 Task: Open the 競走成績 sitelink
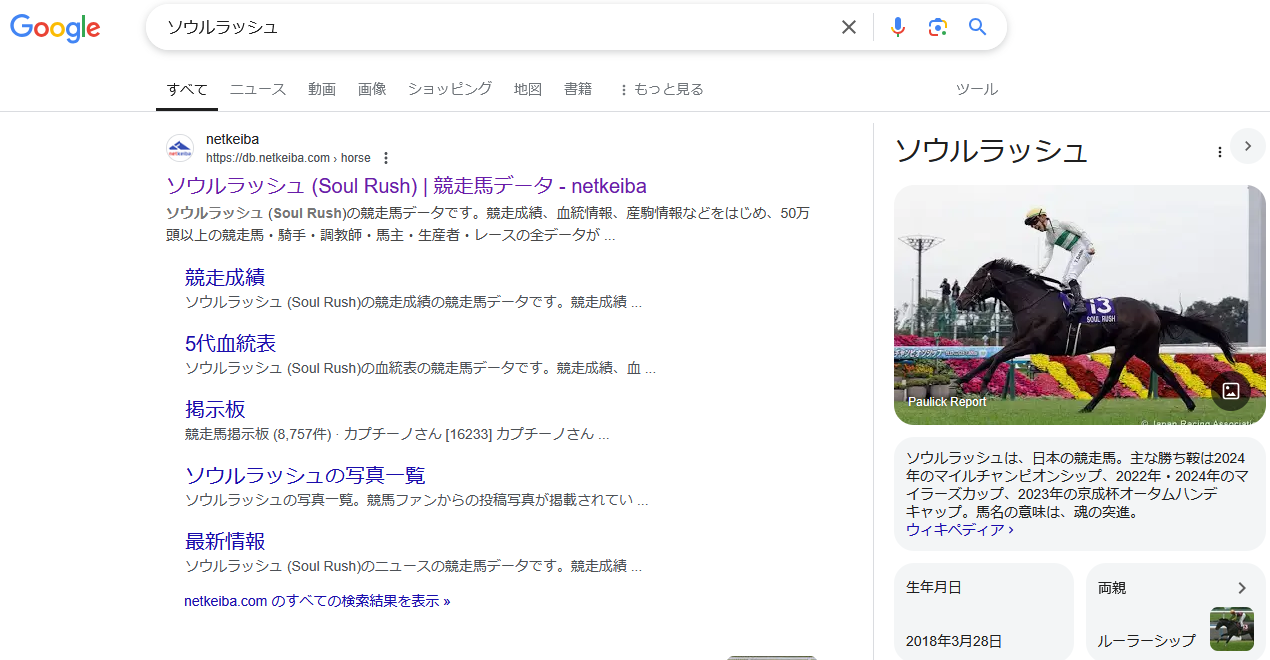pos(225,277)
